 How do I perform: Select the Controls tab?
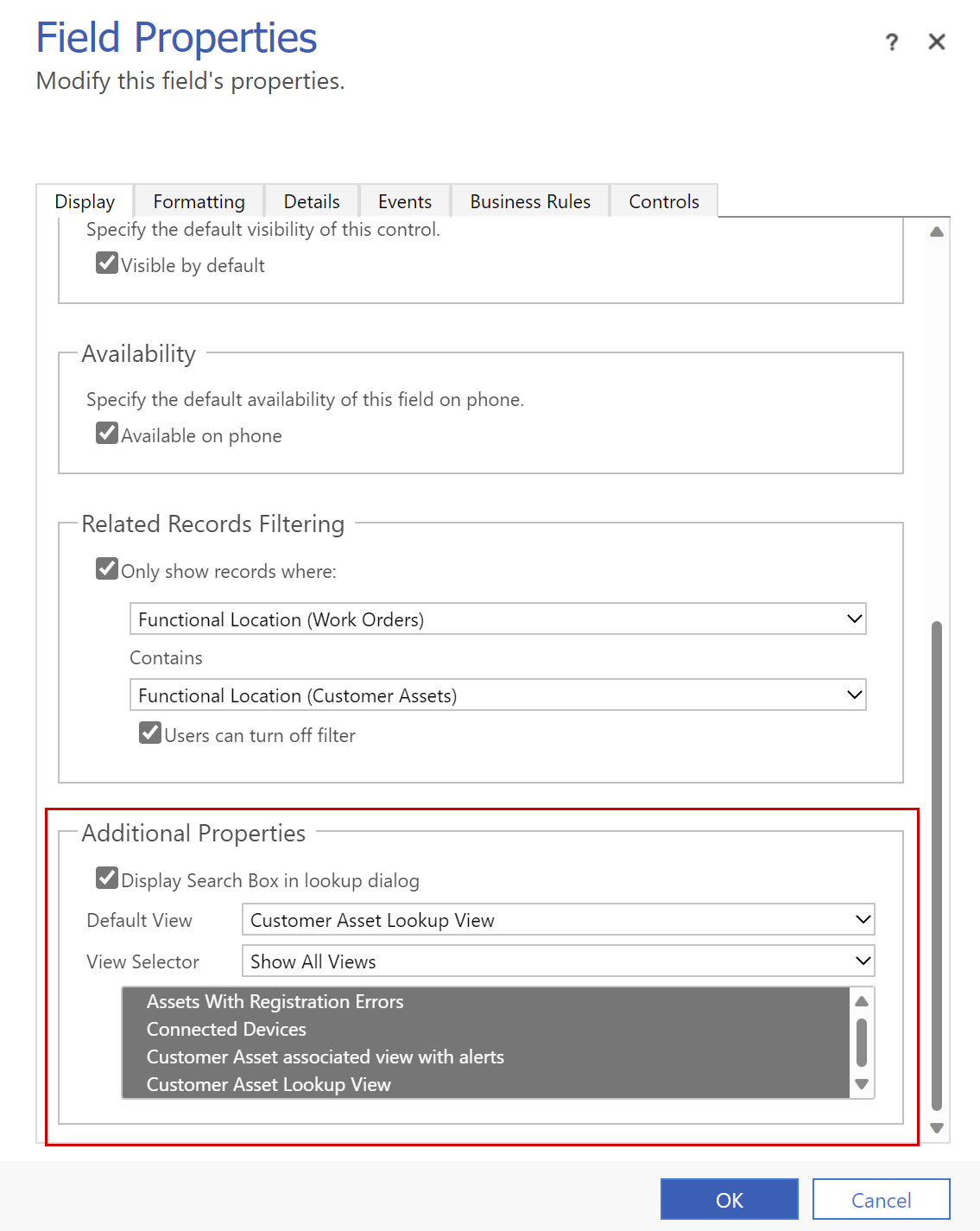pos(663,200)
